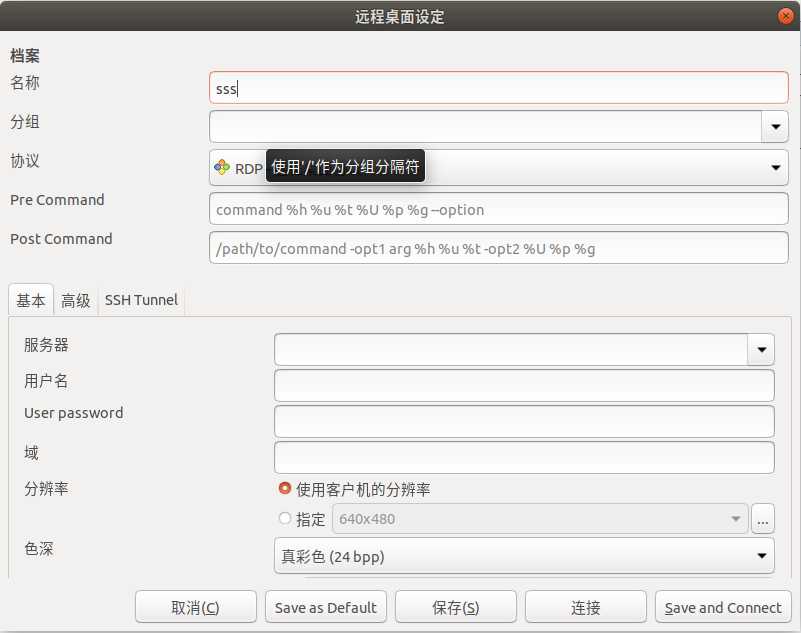Open the 色深 color depth dropdown

click(x=524, y=555)
